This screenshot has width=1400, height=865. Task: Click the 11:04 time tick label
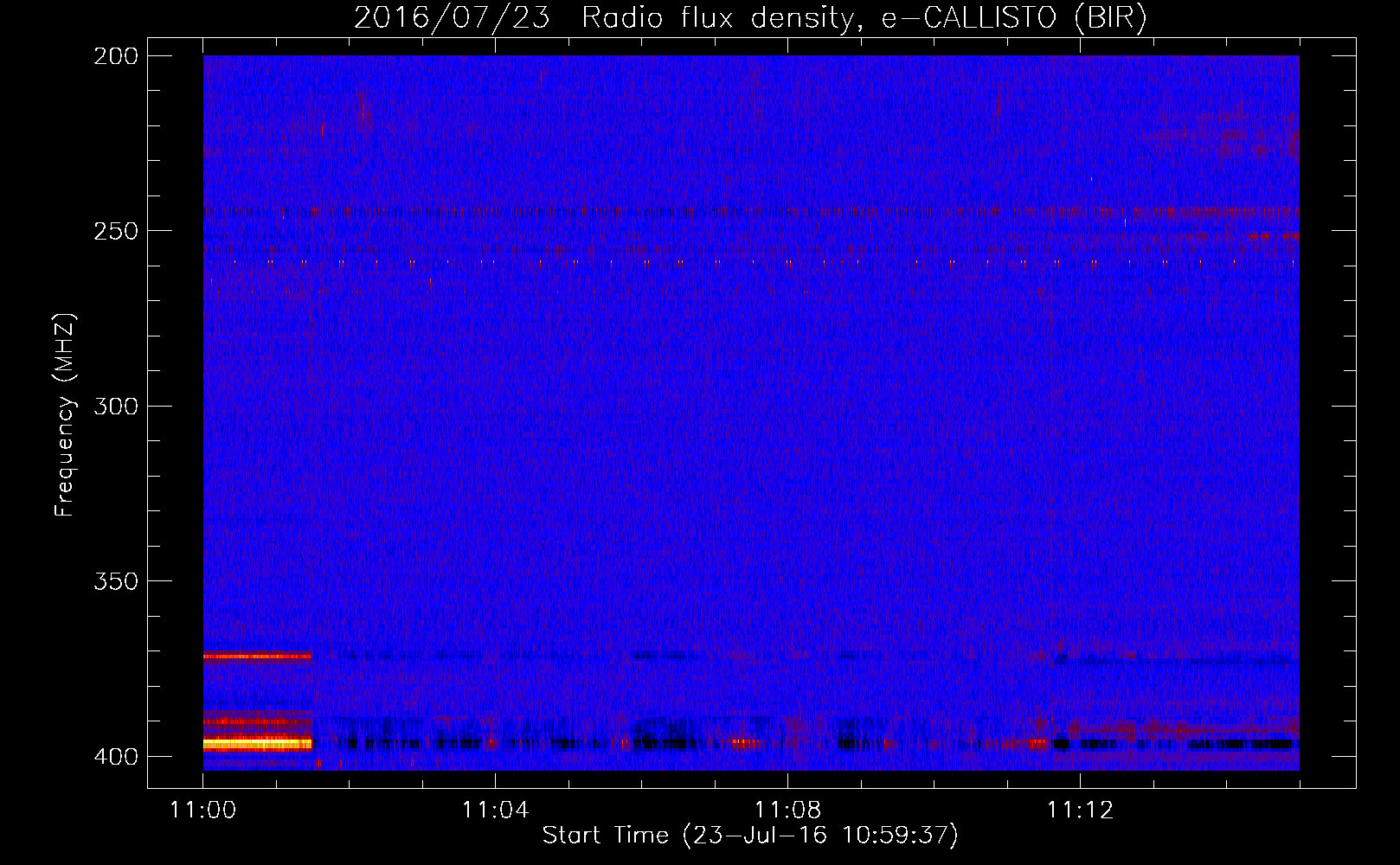(x=495, y=811)
